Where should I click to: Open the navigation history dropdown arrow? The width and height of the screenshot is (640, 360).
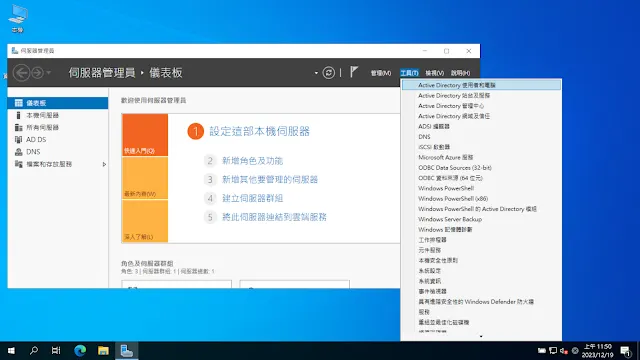49,73
